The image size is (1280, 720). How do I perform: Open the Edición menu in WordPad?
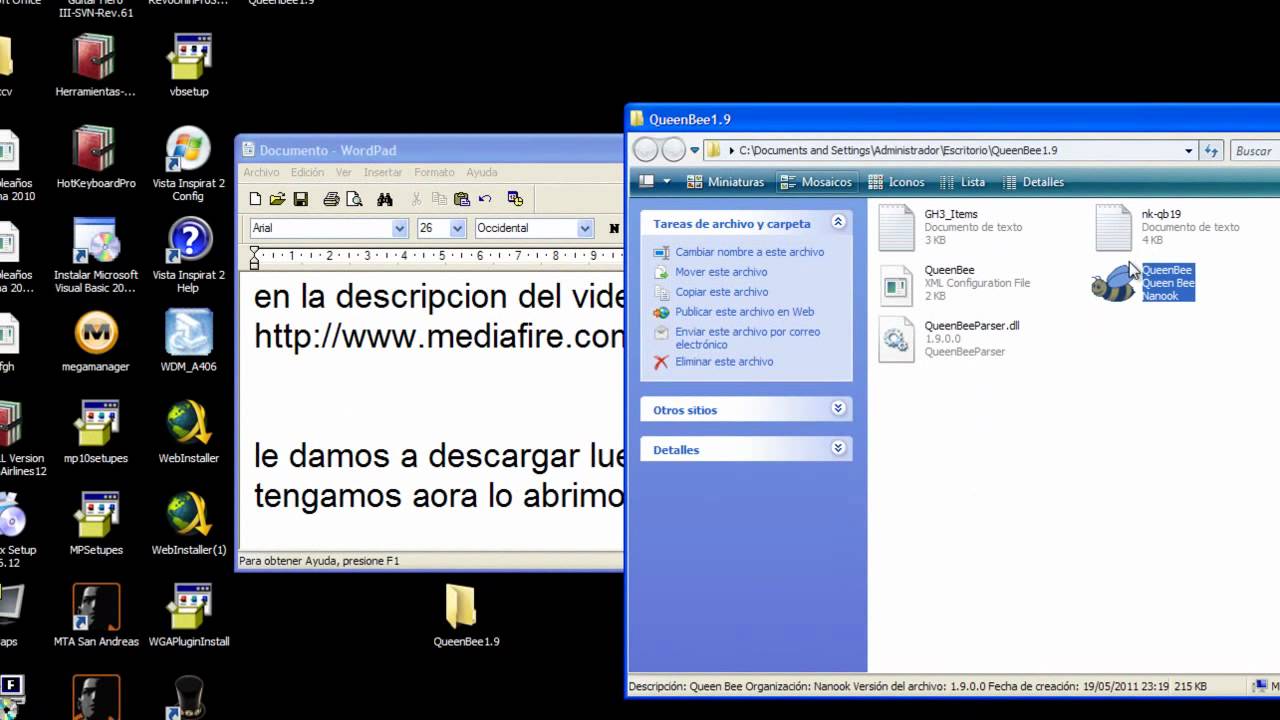[x=307, y=172]
